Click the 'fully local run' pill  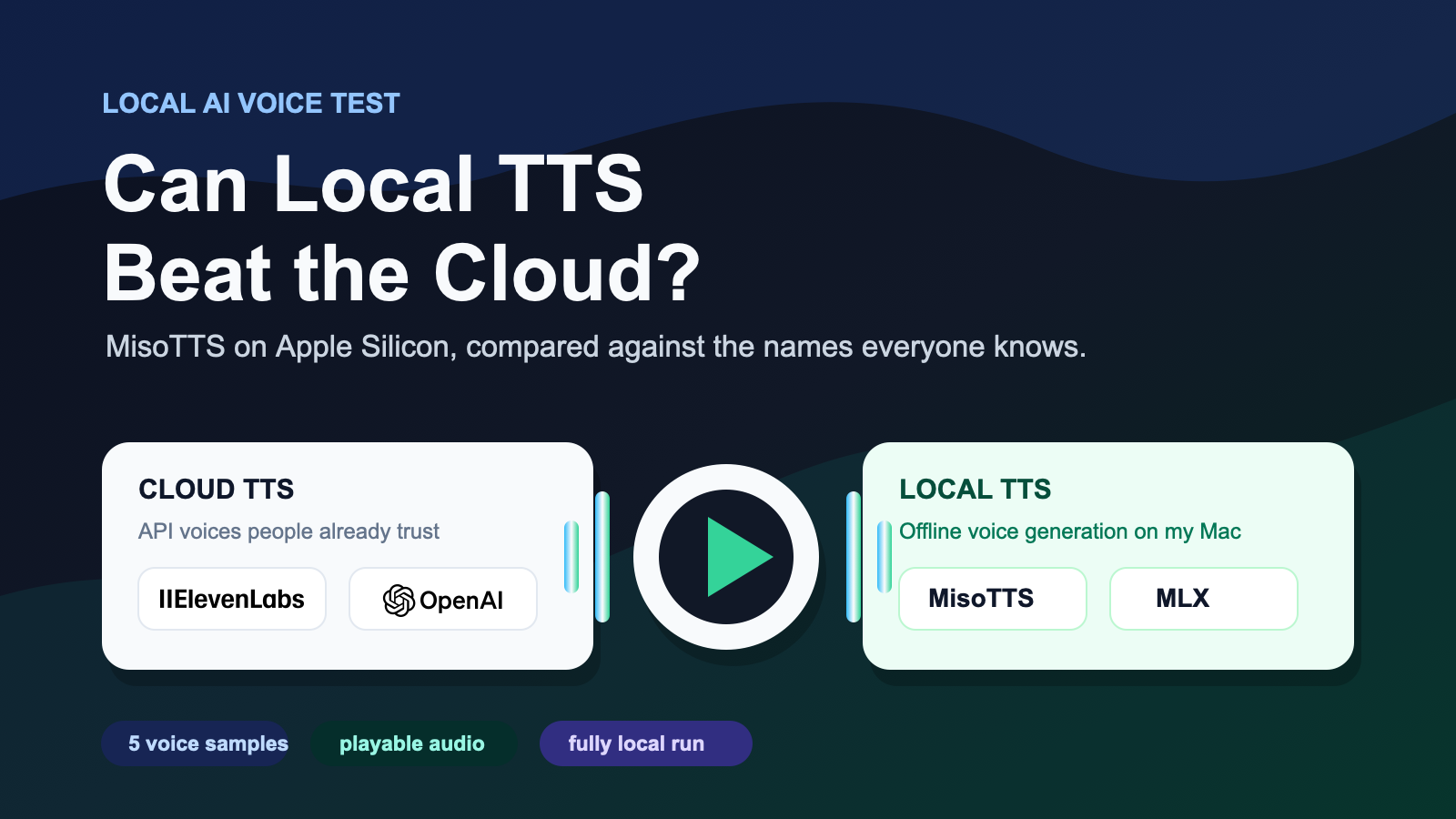646,743
